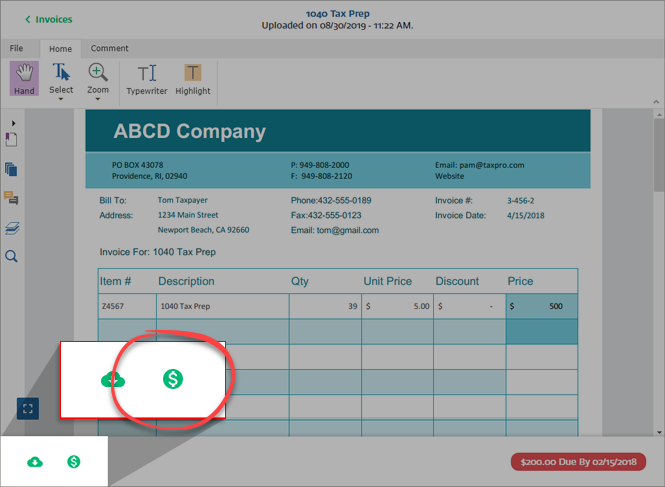Open the comments panel icon in sidebar

(x=11, y=198)
